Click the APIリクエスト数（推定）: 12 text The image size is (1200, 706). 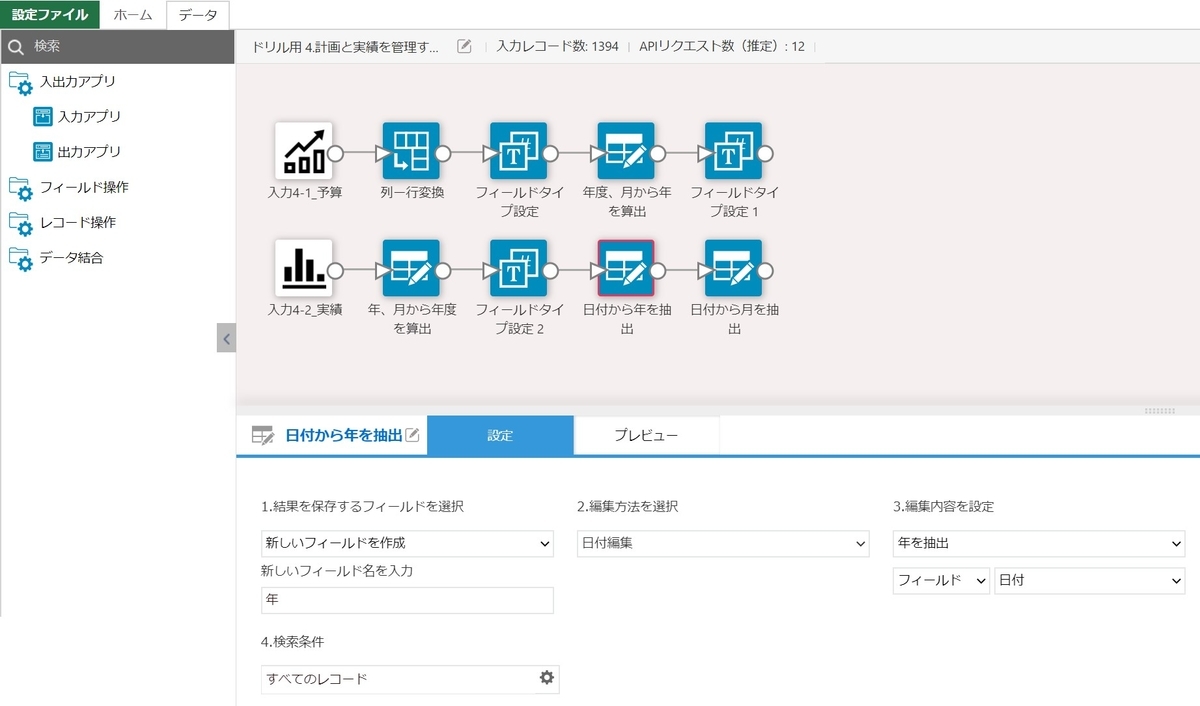coord(722,46)
